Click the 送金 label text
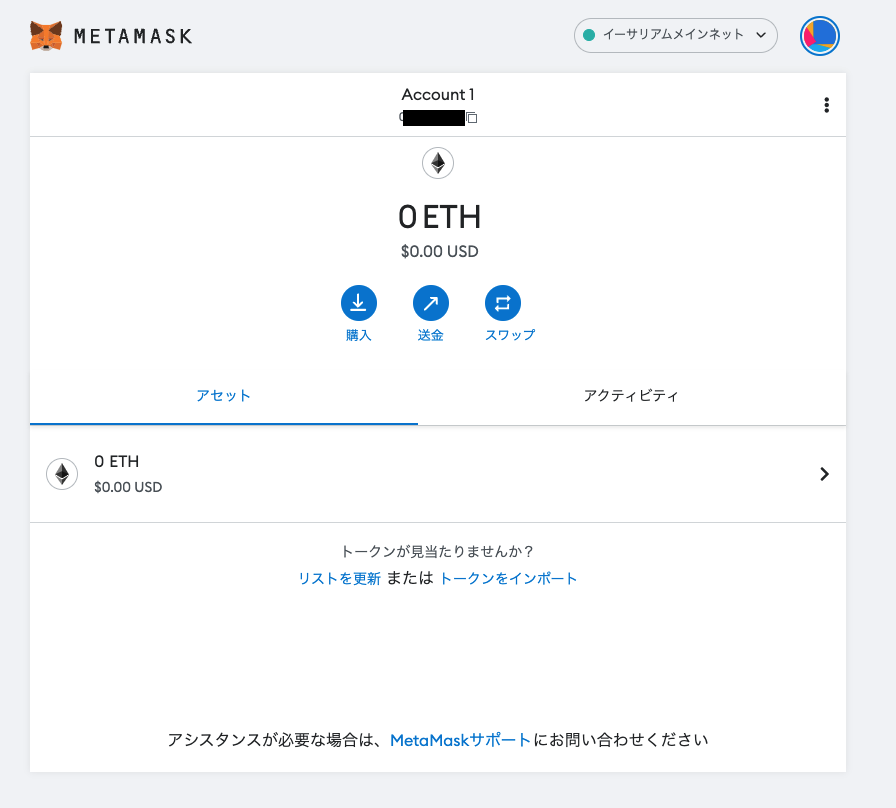 (431, 335)
